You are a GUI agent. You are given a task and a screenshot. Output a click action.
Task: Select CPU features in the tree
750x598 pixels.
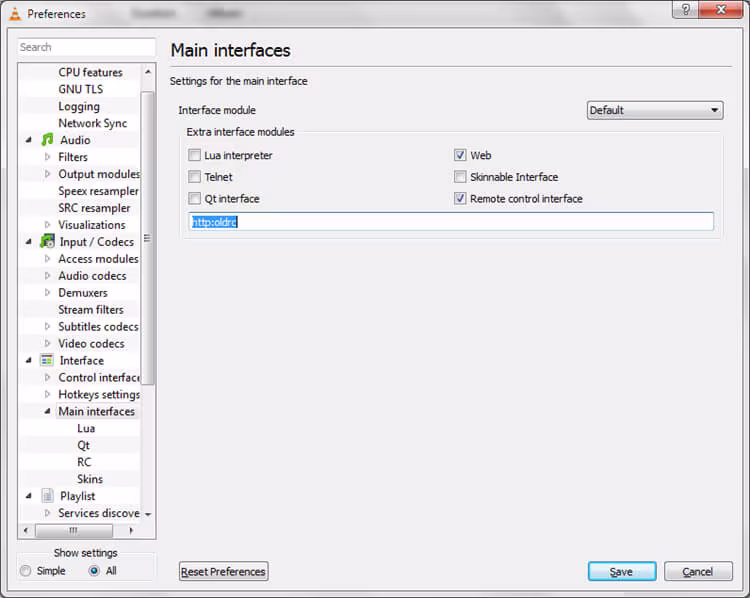click(90, 72)
